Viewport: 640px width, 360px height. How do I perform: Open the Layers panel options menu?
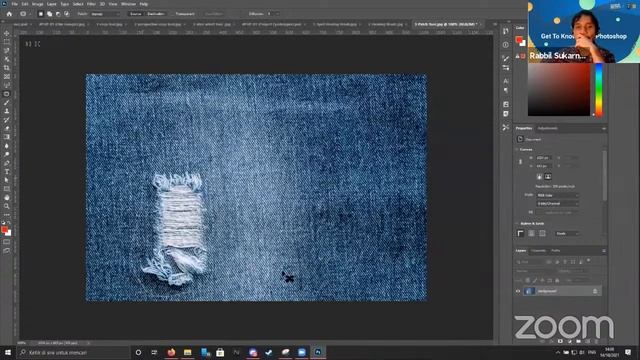604,251
